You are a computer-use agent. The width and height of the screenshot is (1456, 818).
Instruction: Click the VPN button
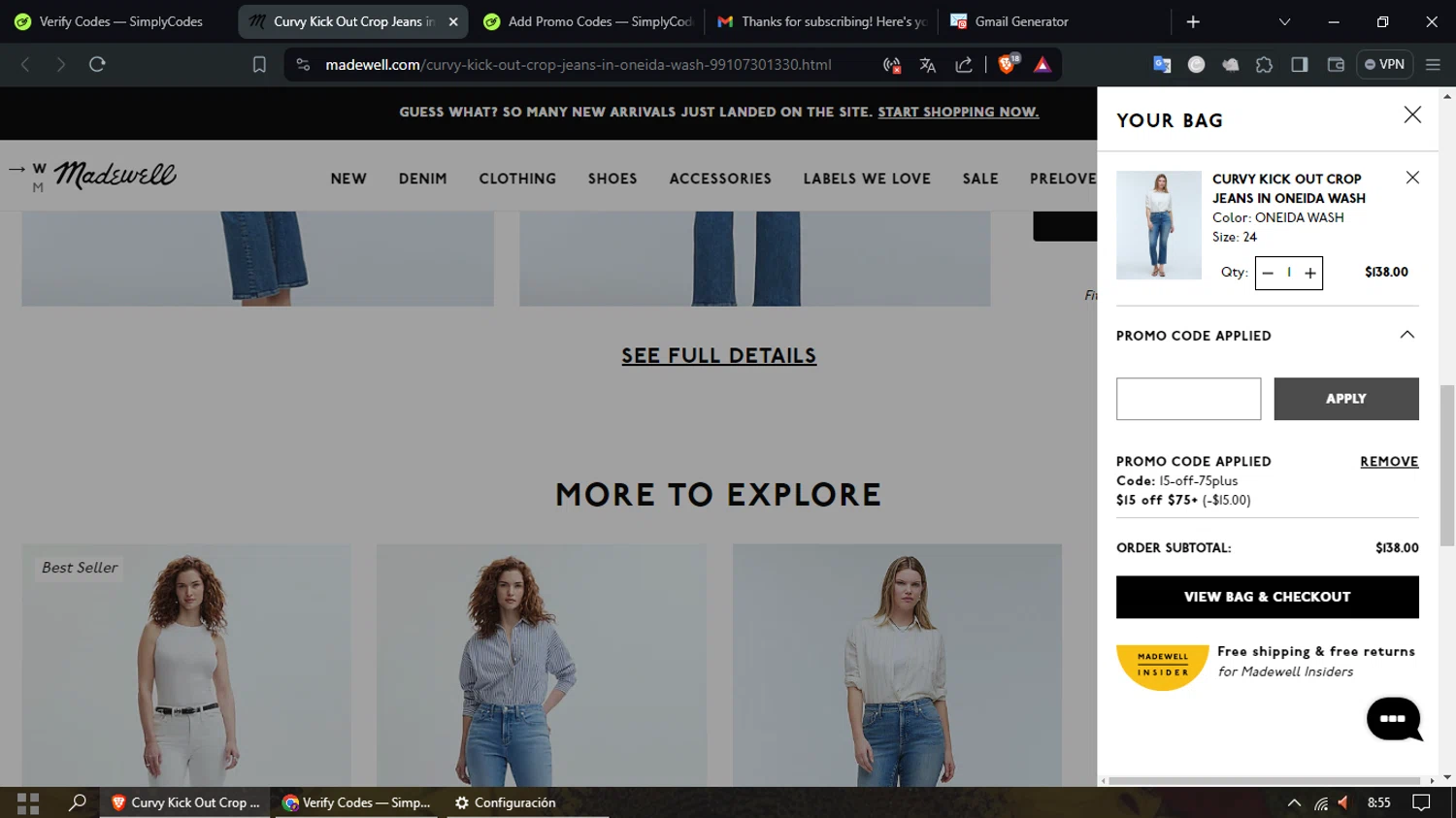[x=1384, y=64]
